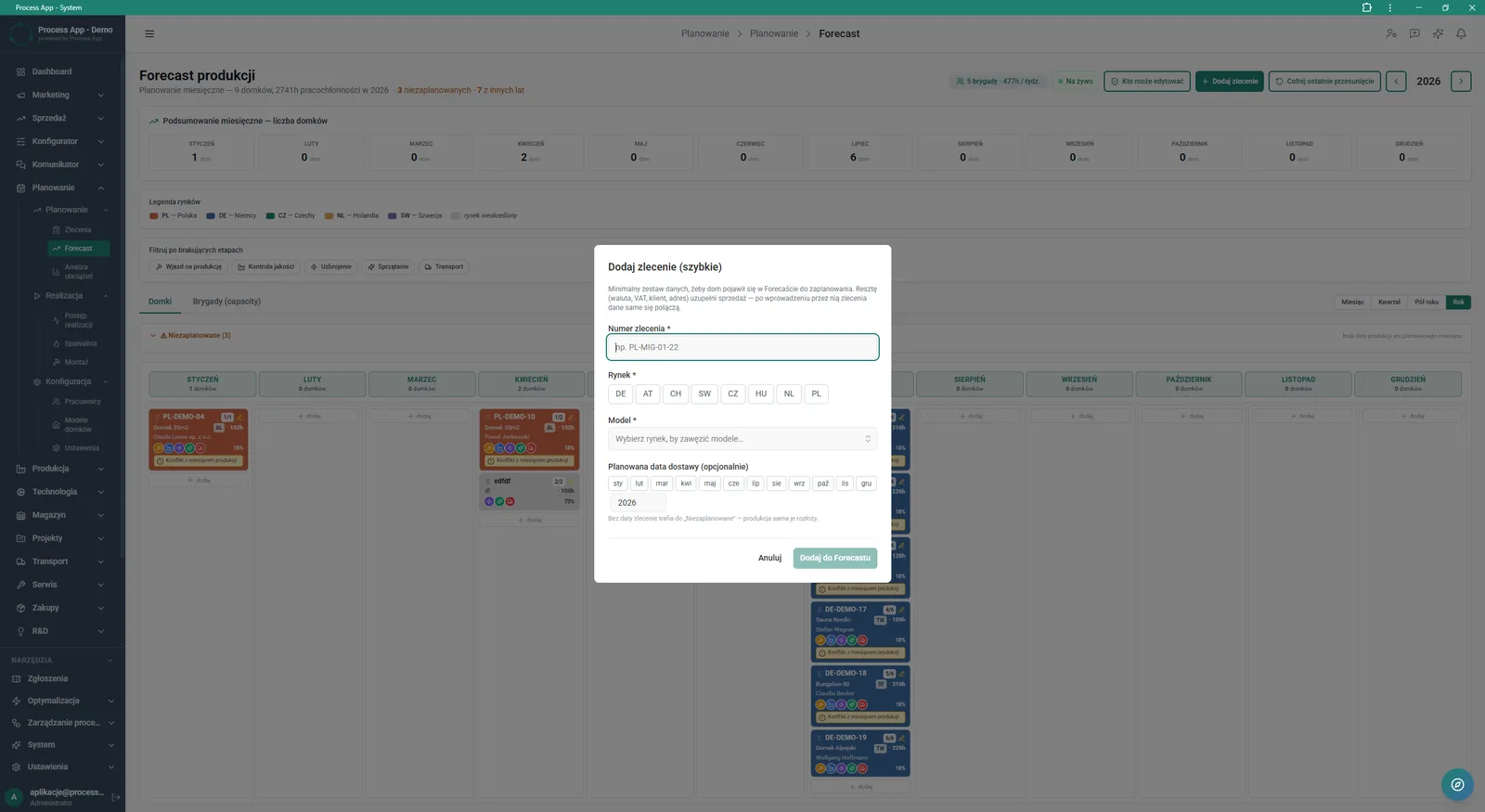Expand the Produkcja menu chevron
Screen dimensions: 1485x812
click(100, 469)
